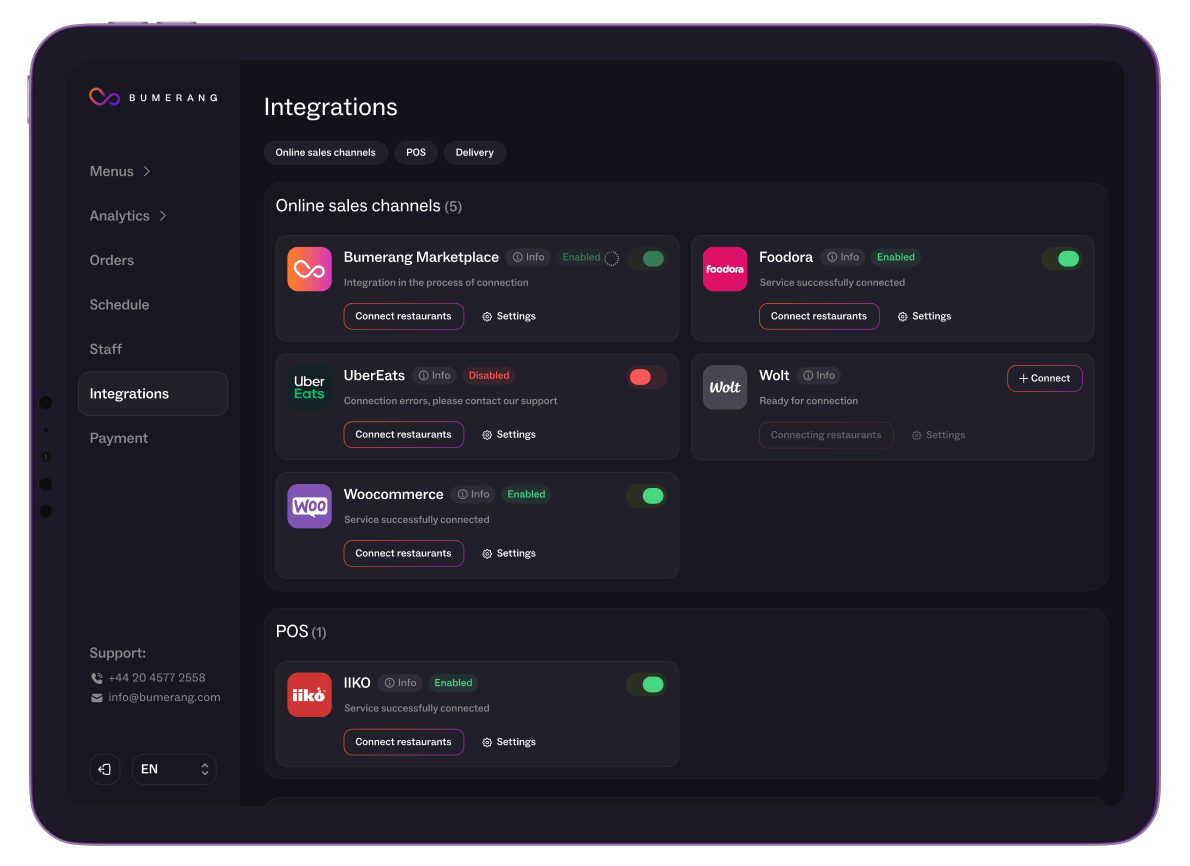Click the Enabled badge on IIKO
The width and height of the screenshot is (1190, 866).
point(453,683)
